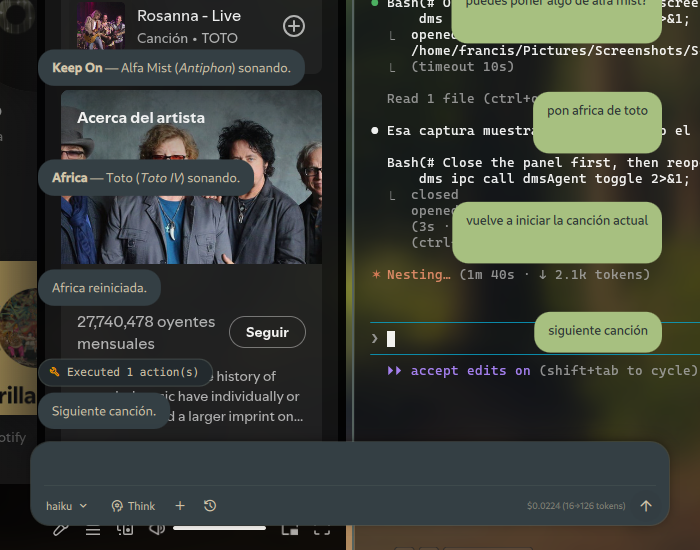
Task: Open the Spotify miniplayer icon
Action: (290, 529)
